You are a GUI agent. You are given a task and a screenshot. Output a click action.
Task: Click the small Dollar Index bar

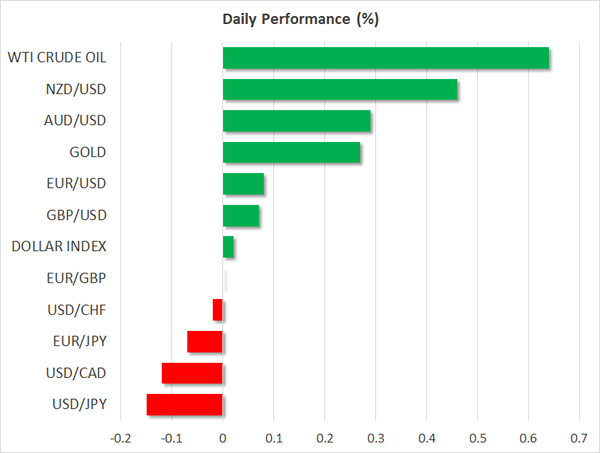[x=228, y=246]
